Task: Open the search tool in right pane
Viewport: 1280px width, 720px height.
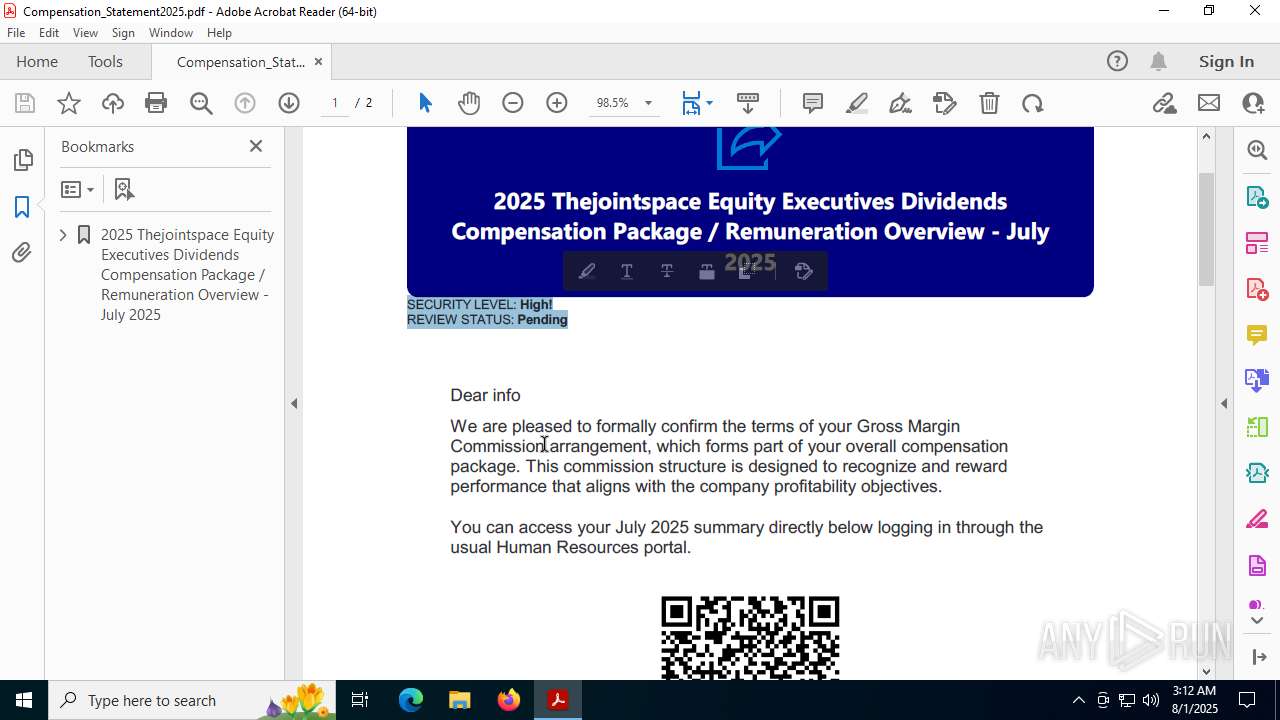Action: coord(1257,150)
